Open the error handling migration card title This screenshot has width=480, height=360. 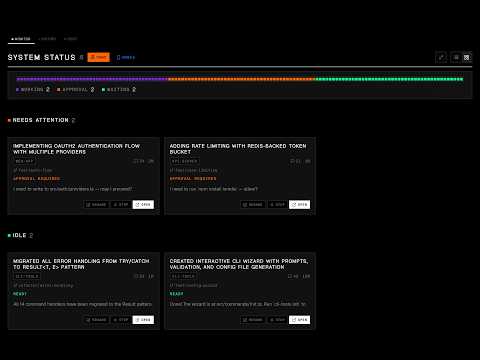click(x=81, y=264)
